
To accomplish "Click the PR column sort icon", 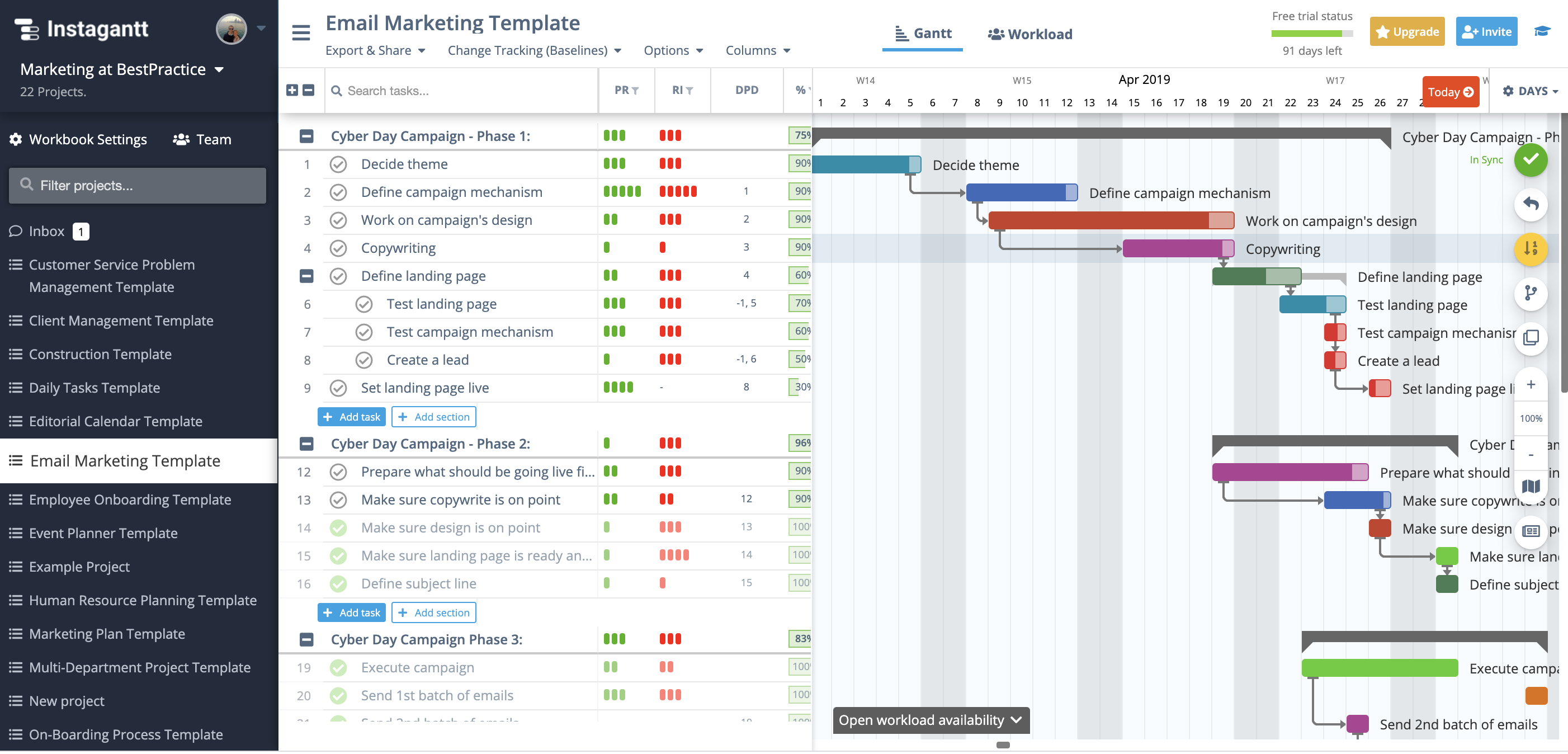I will (635, 90).
